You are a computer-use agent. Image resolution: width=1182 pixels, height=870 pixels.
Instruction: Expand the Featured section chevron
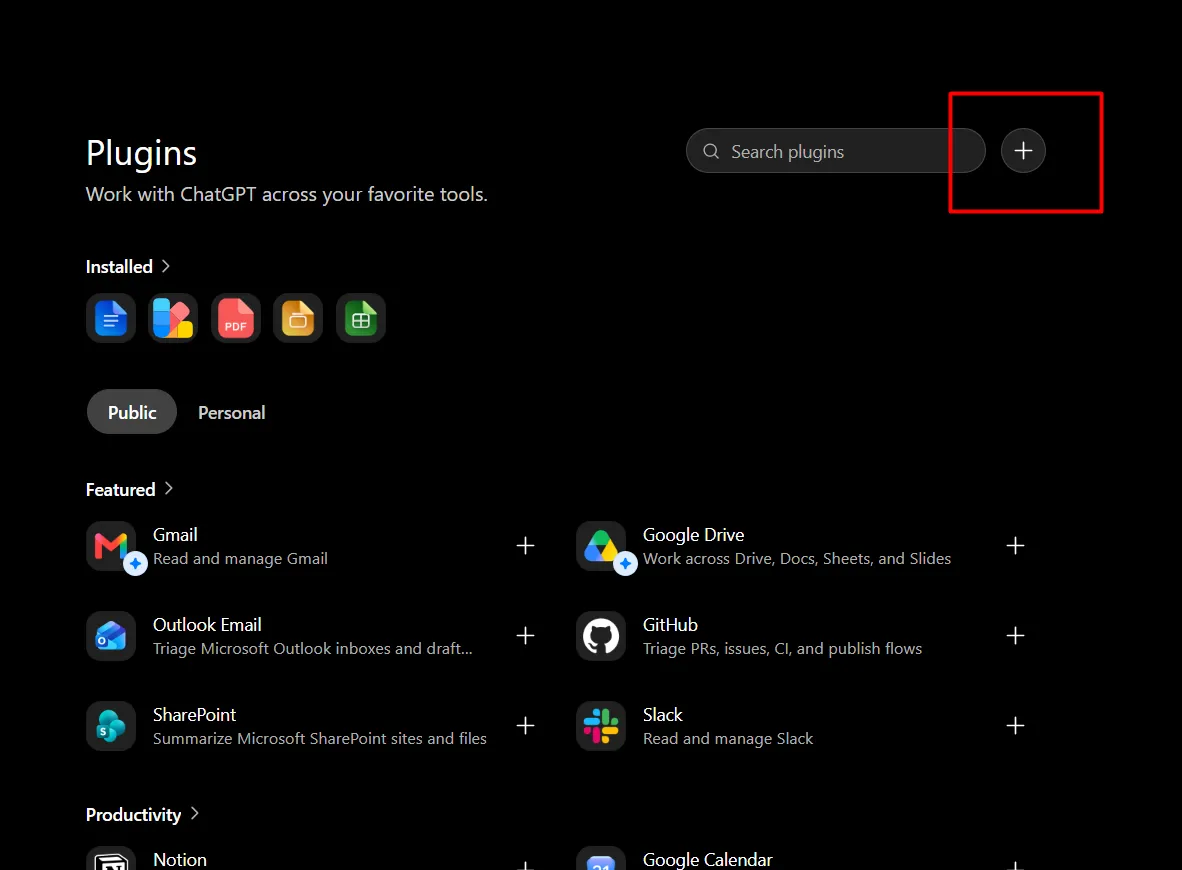coord(169,489)
